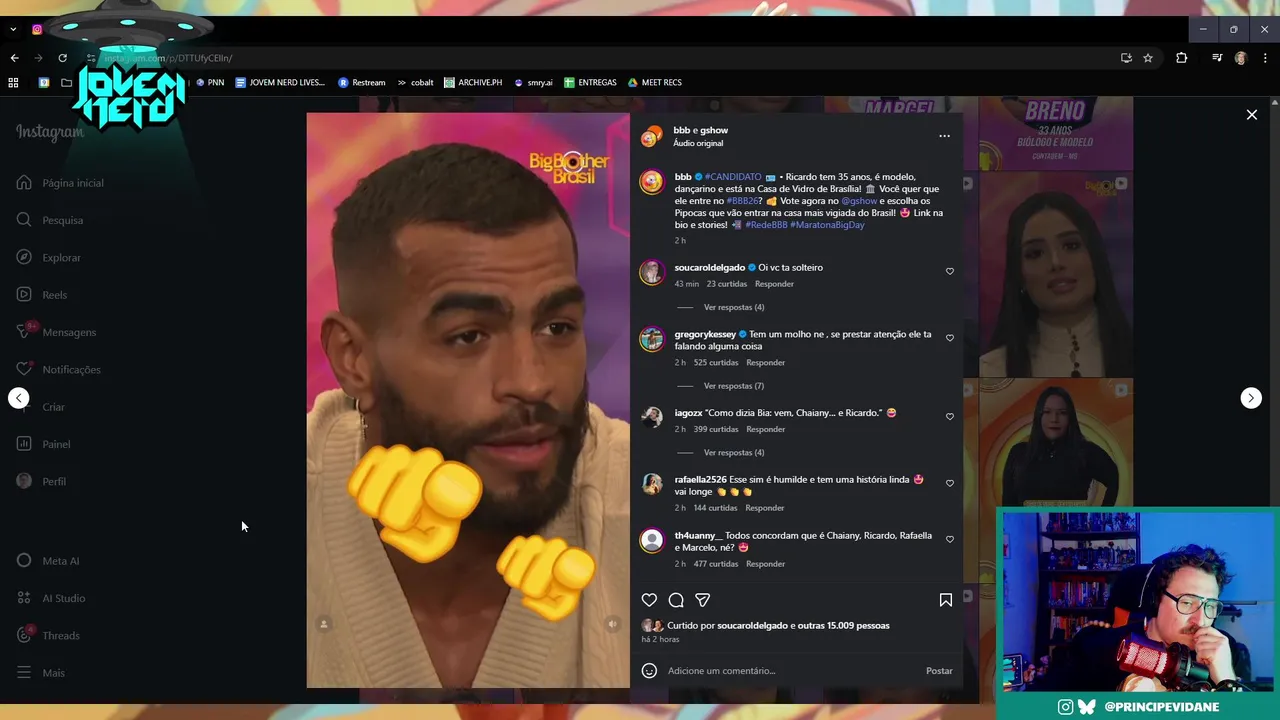Go to the next post arrow

click(x=1251, y=398)
